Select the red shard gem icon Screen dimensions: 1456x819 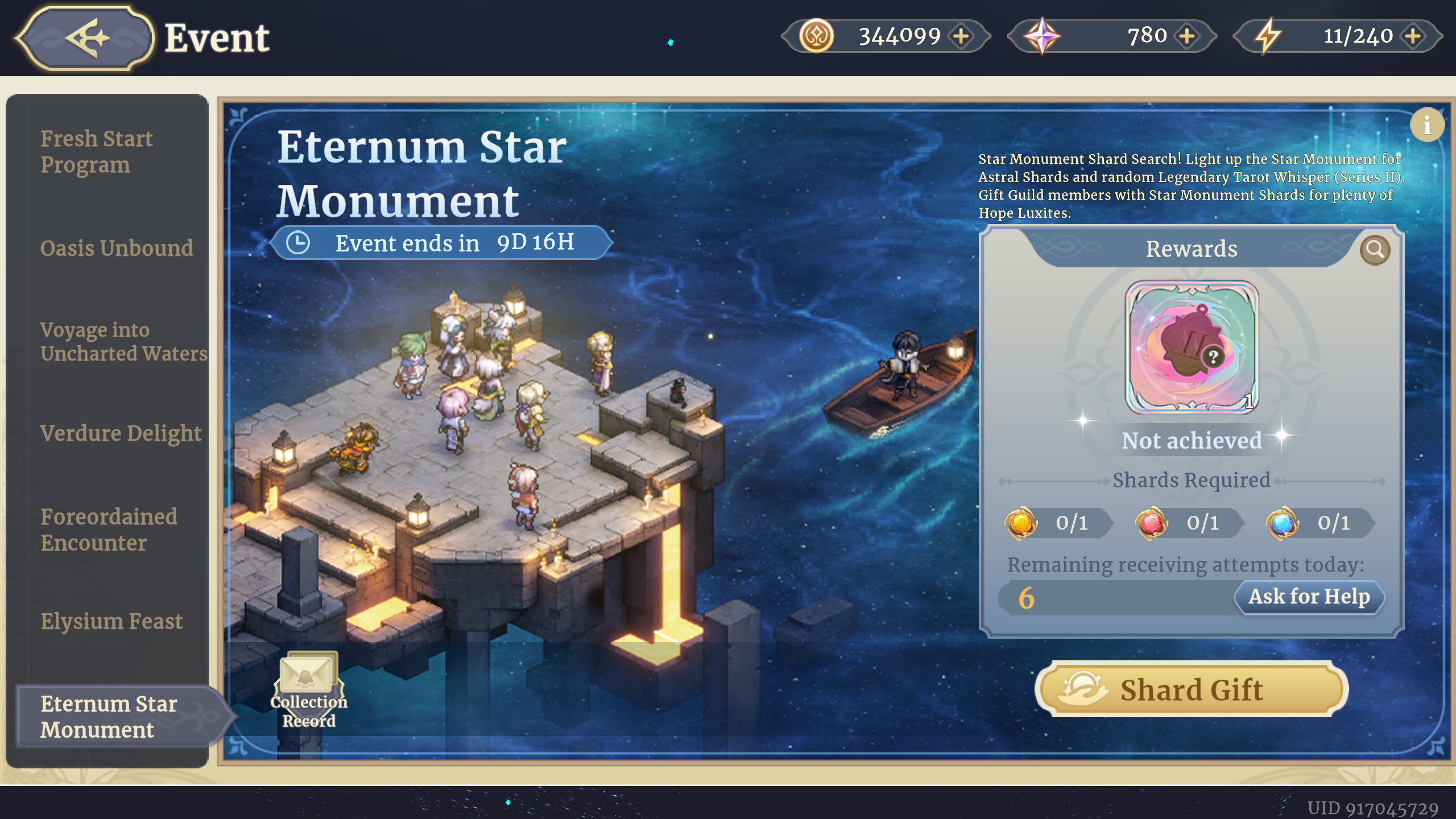point(1151,523)
